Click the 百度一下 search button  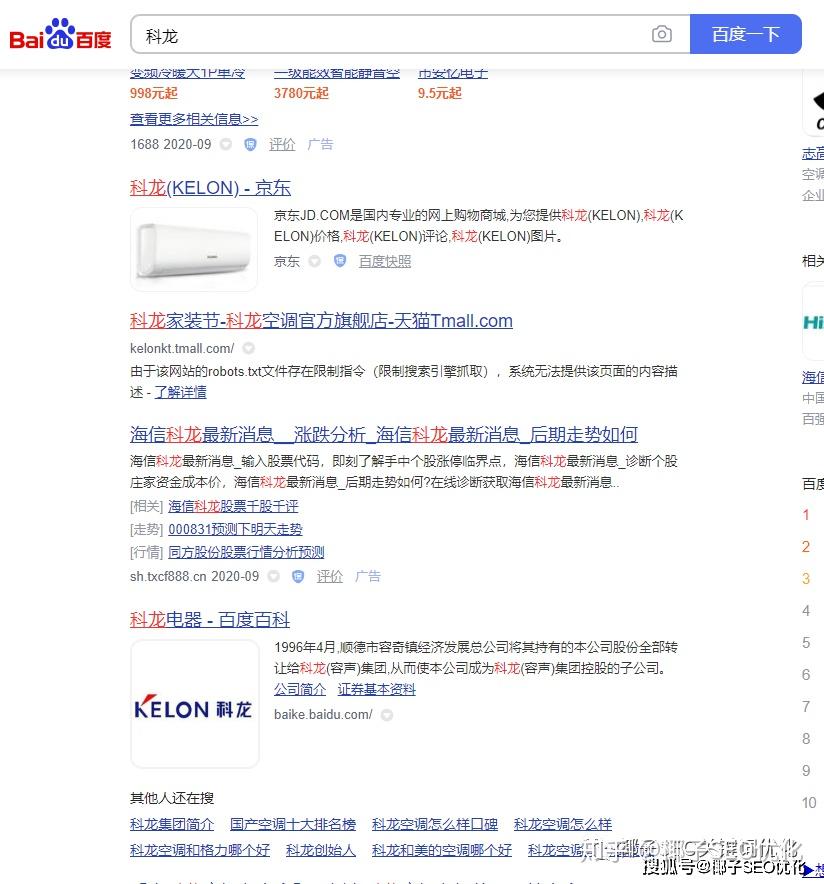(x=746, y=34)
